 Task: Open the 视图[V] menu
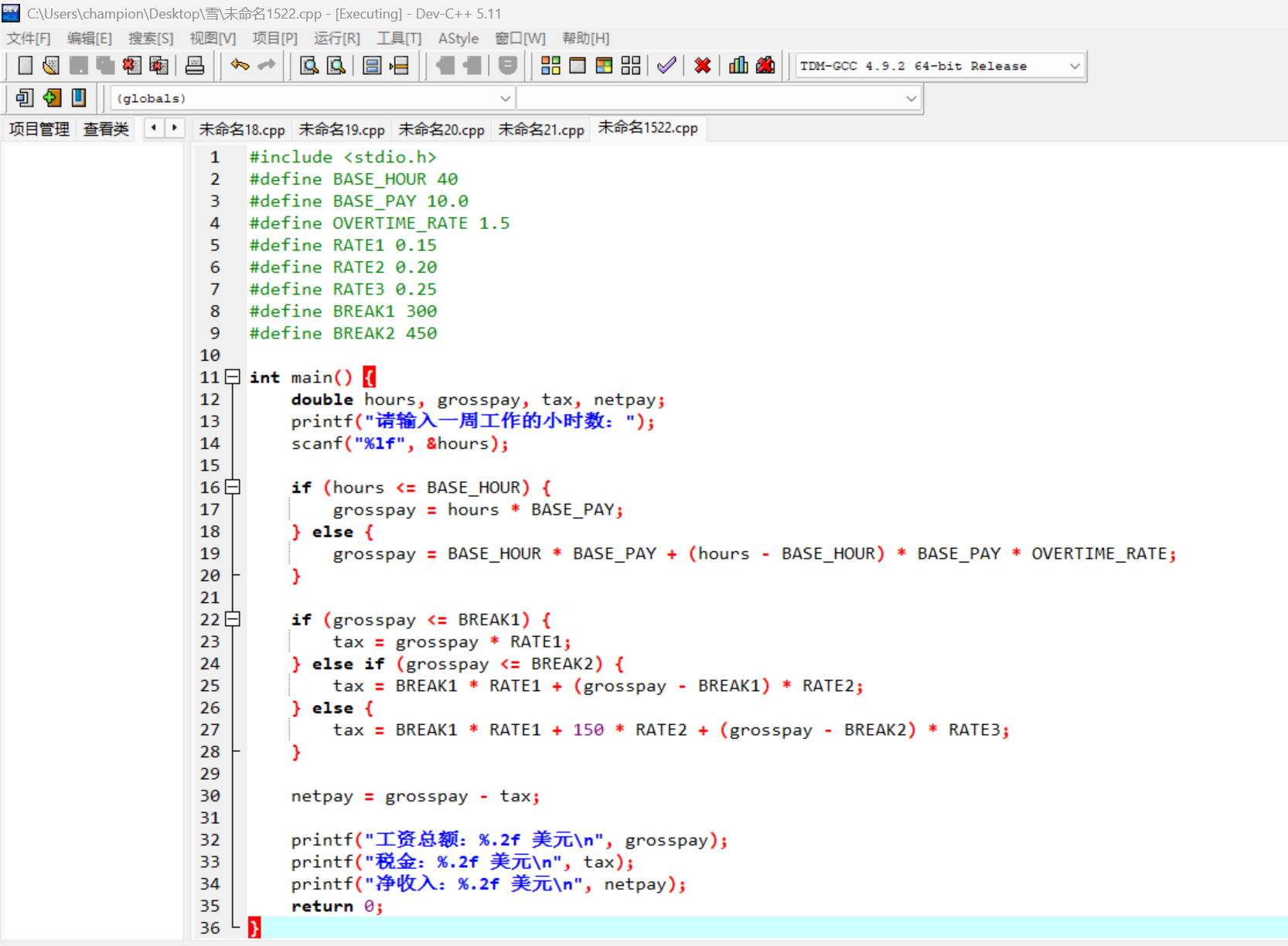[x=213, y=39]
